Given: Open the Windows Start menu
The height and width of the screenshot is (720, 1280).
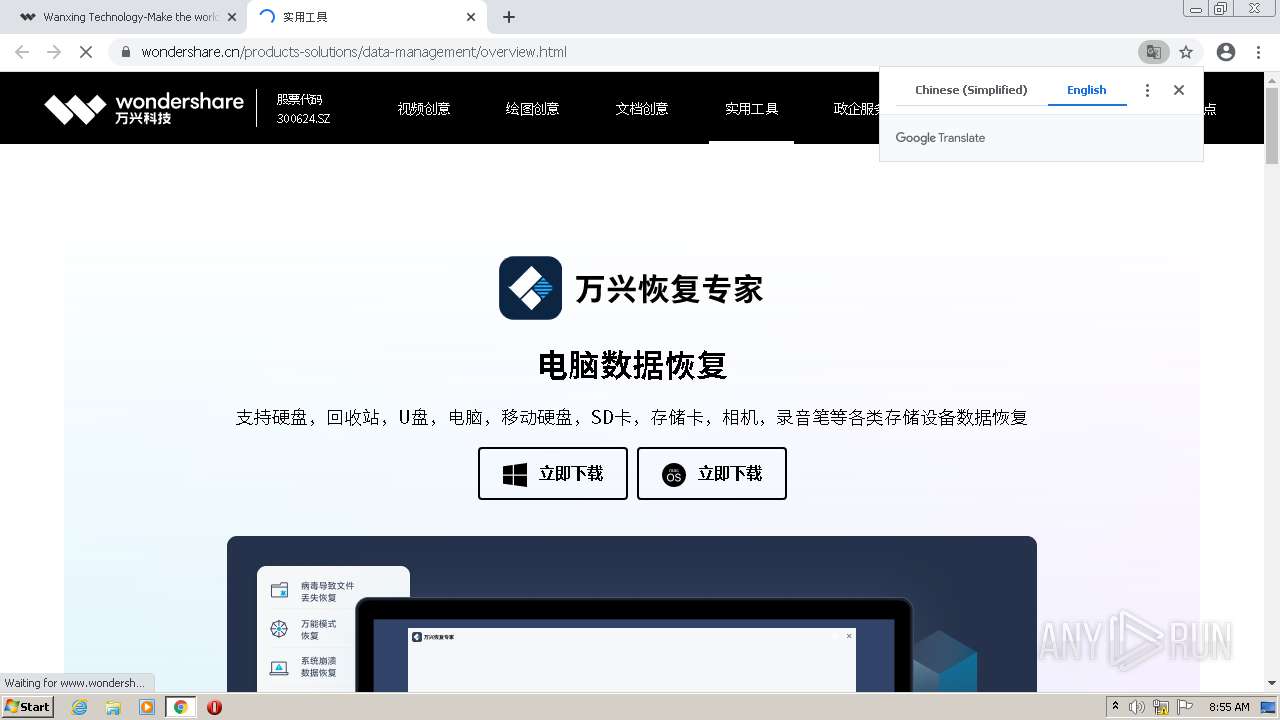Looking at the screenshot, I should [x=28, y=706].
